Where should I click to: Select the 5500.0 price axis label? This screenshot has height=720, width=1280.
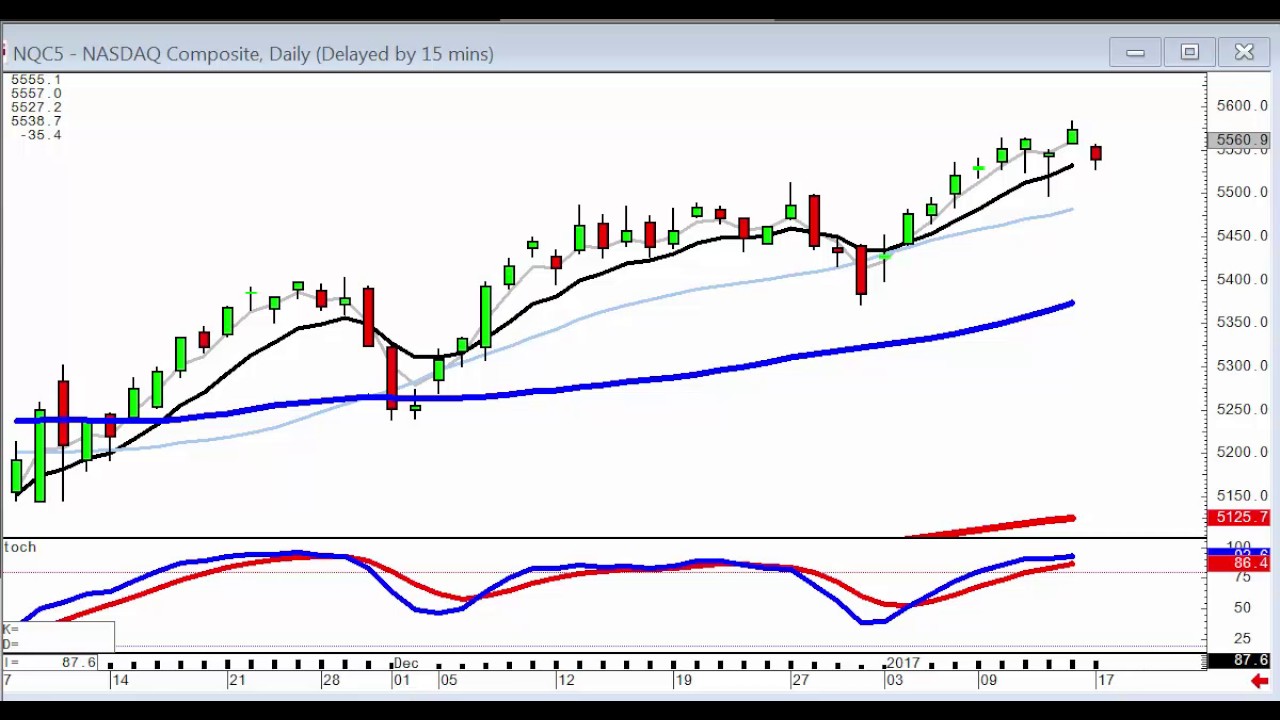click(1242, 192)
